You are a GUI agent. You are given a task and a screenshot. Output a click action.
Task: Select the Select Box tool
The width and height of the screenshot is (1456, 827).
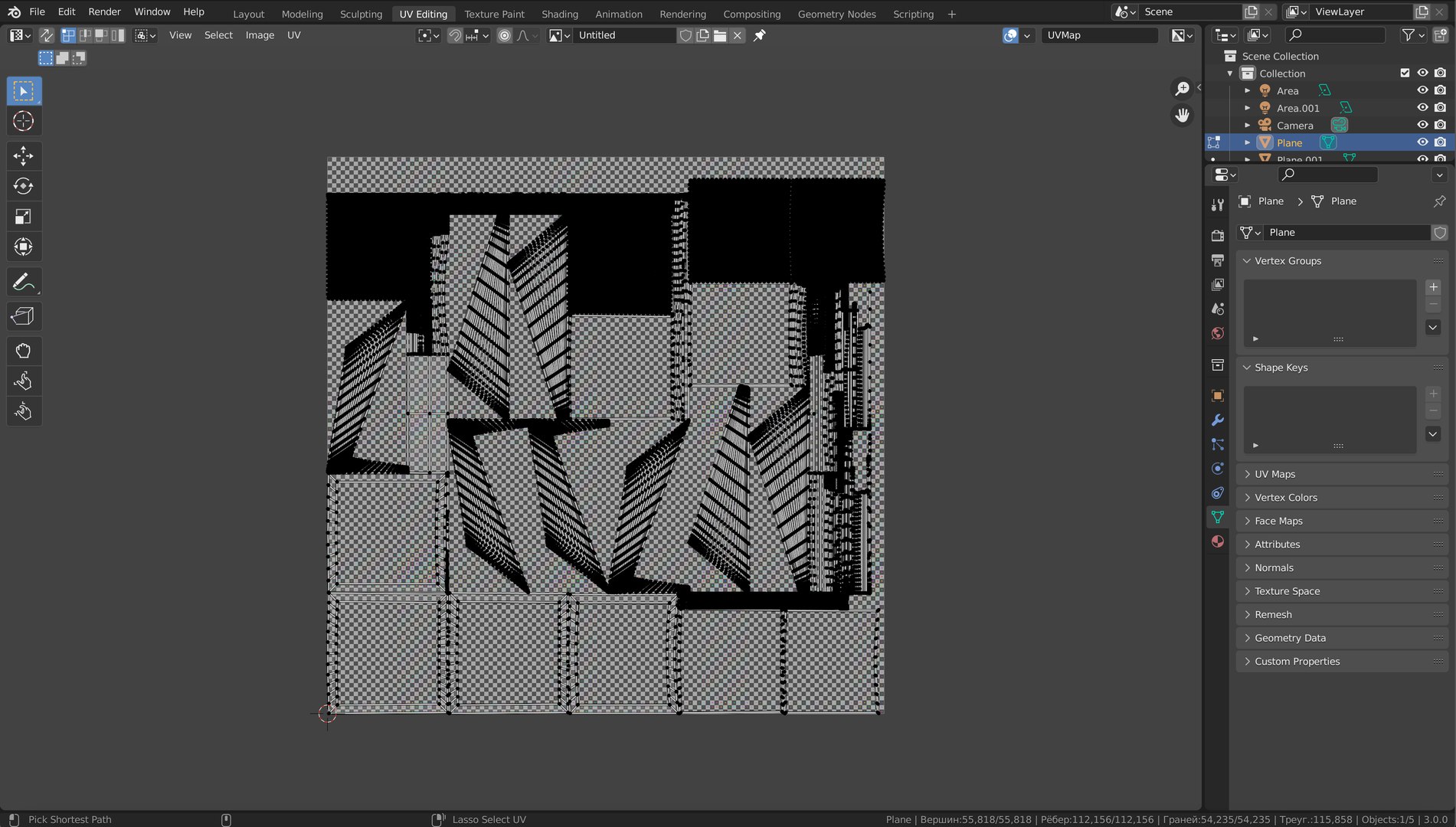tap(23, 91)
